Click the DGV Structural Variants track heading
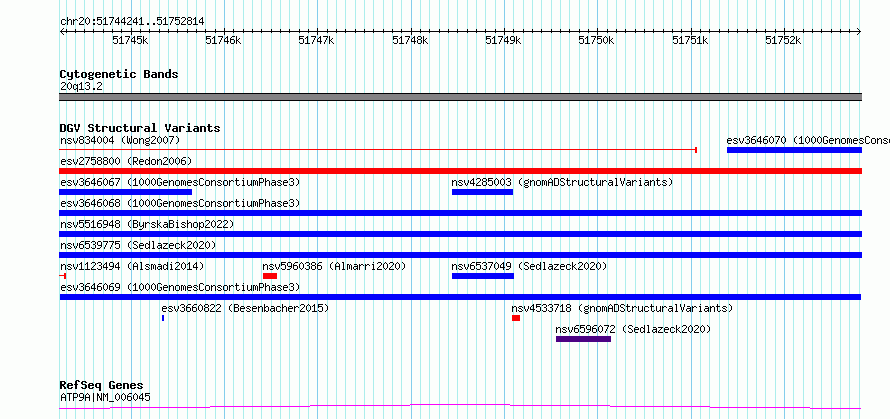Screen dimensions: 890x419 point(140,128)
